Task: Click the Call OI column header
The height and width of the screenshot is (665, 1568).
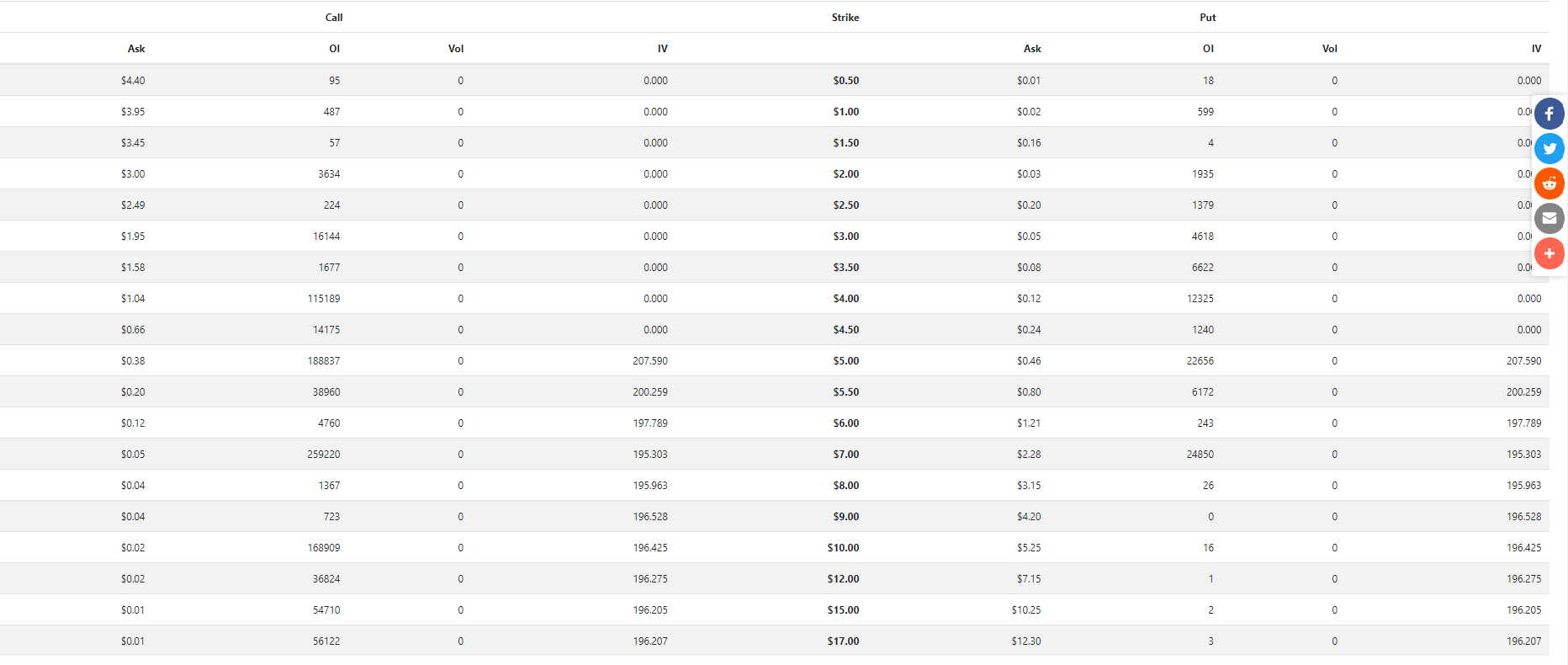Action: click(334, 49)
